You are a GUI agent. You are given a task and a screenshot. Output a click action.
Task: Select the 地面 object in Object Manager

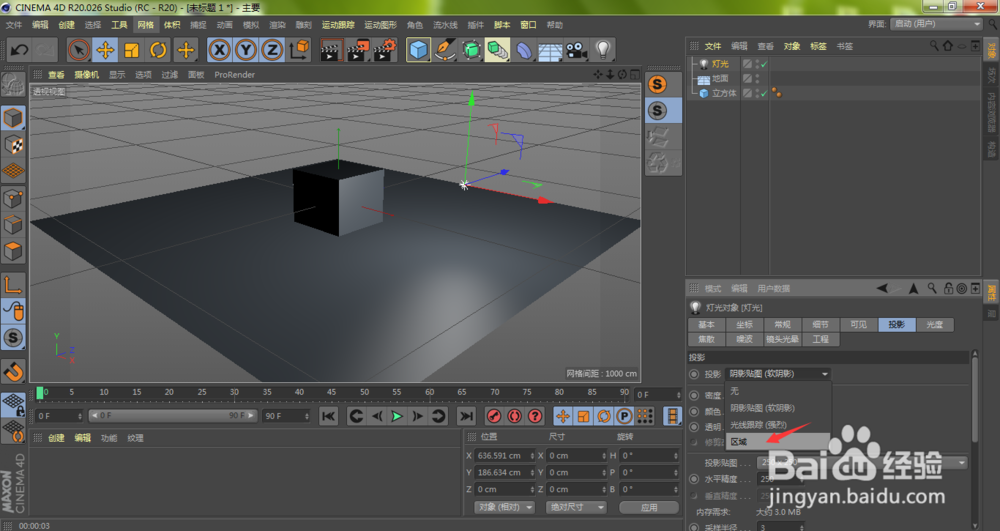[720, 78]
